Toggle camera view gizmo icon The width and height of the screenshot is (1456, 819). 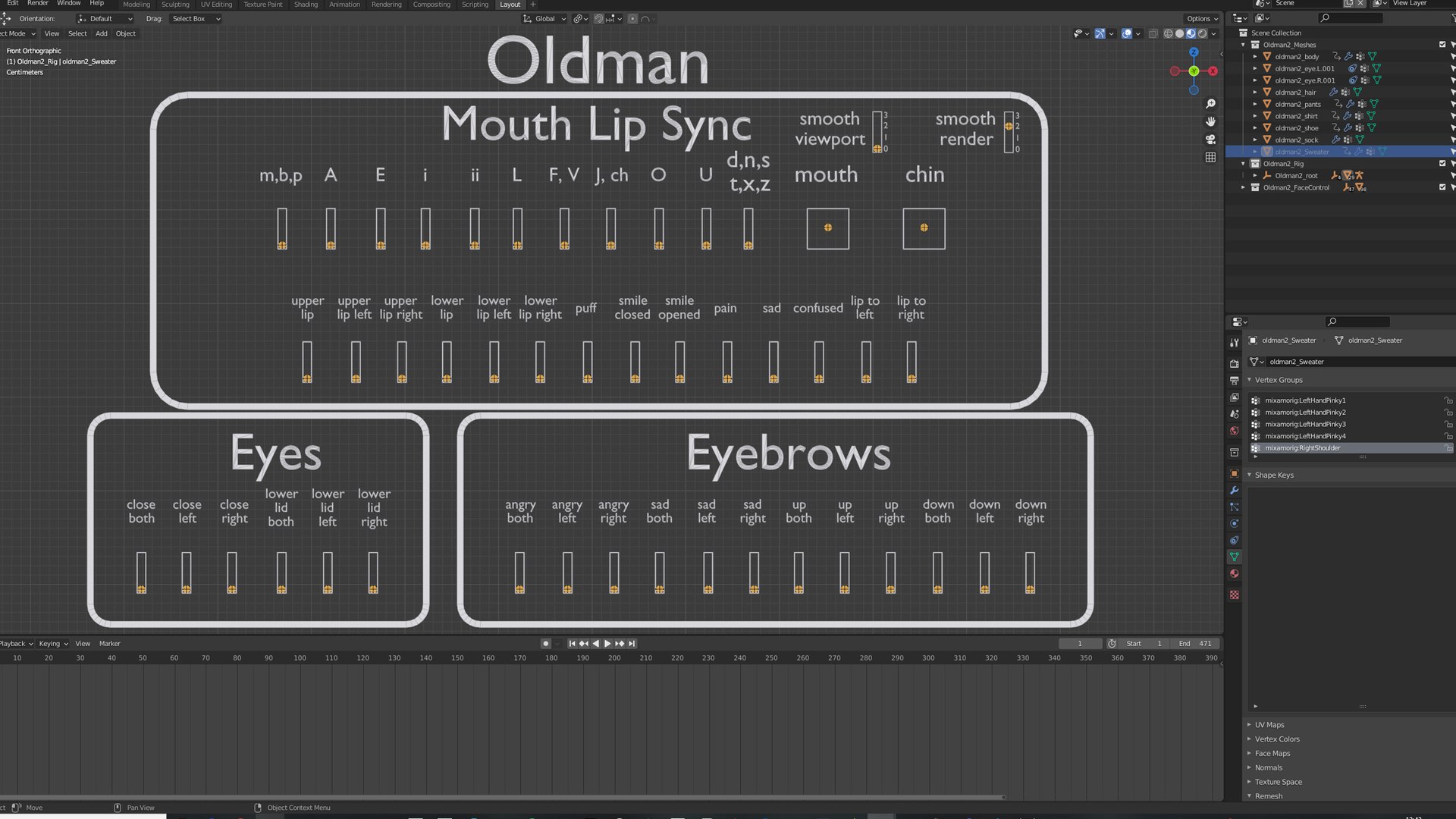(x=1210, y=140)
